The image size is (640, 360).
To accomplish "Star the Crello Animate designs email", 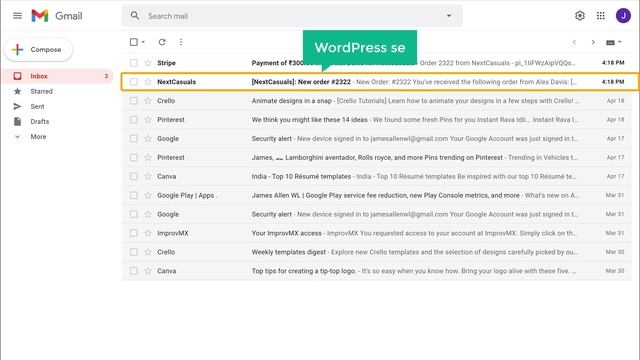I will (148, 100).
